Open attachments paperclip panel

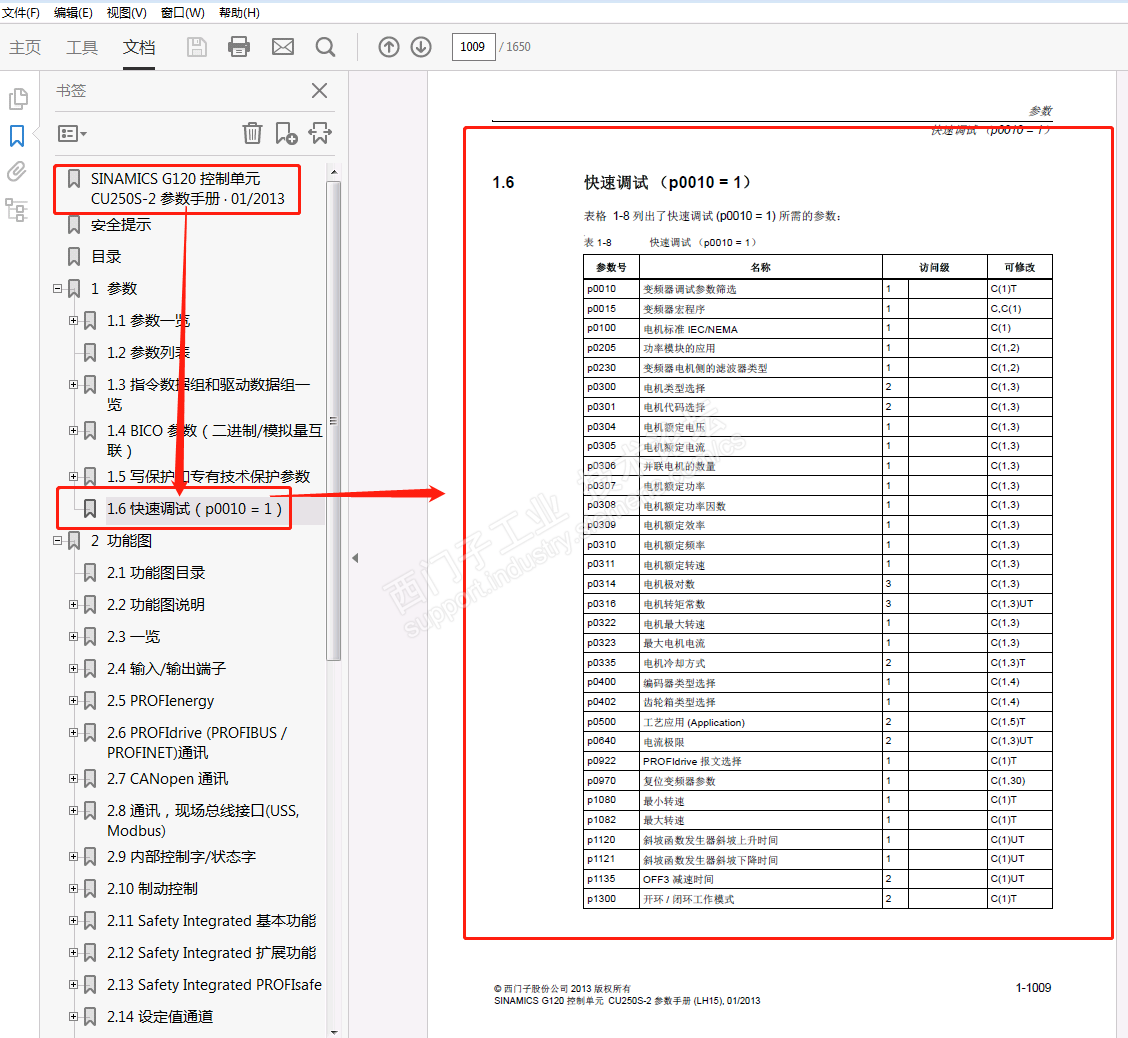click(17, 171)
